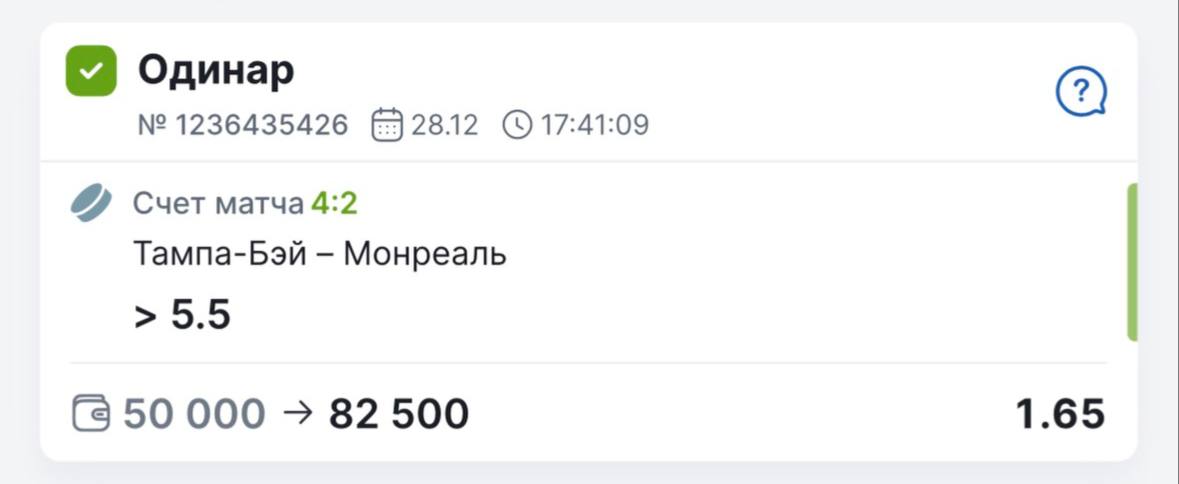This screenshot has width=1179, height=484.
Task: Click the calendar icon beside the date
Action: coord(386,125)
